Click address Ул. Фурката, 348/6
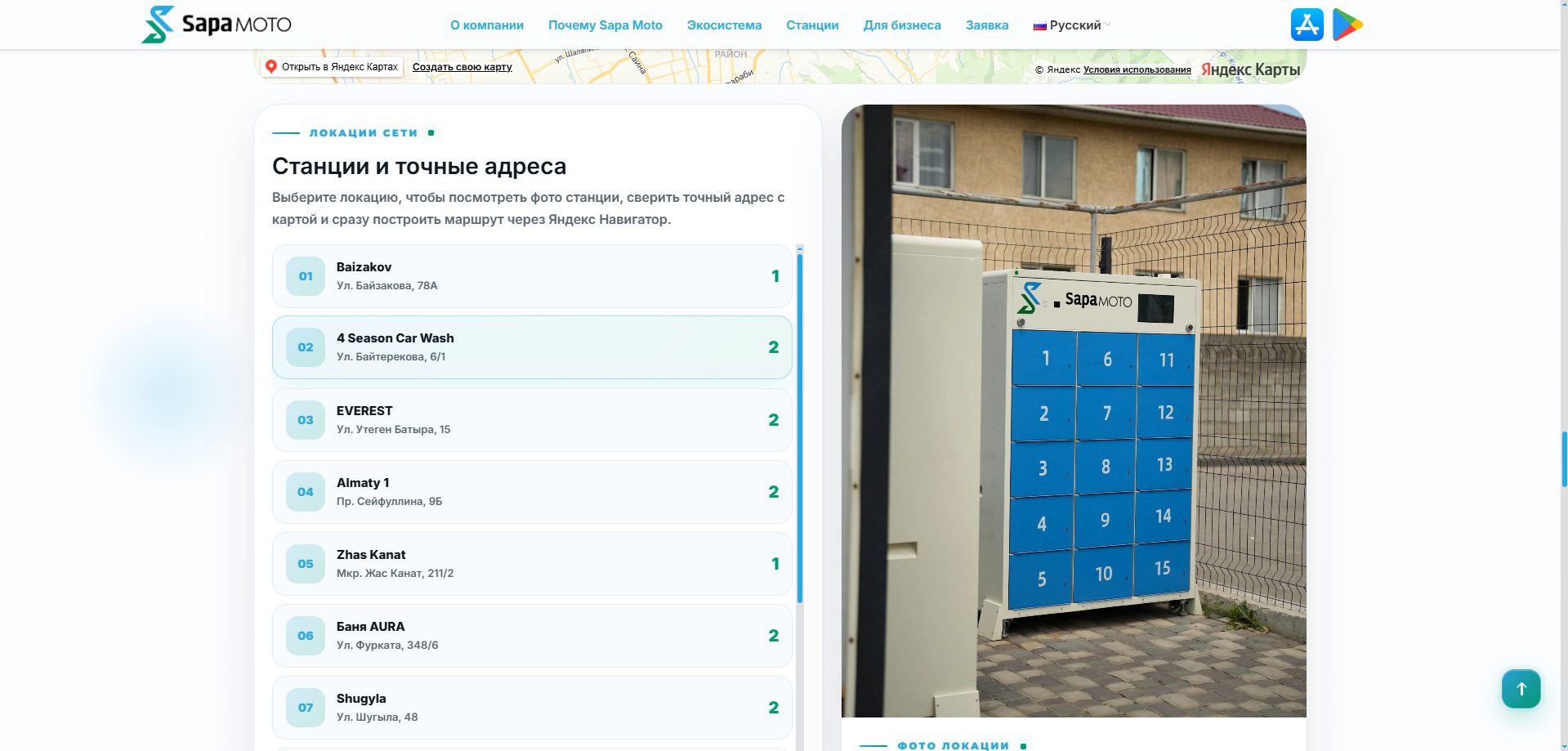Screen dimensions: 1568x751 (x=387, y=646)
